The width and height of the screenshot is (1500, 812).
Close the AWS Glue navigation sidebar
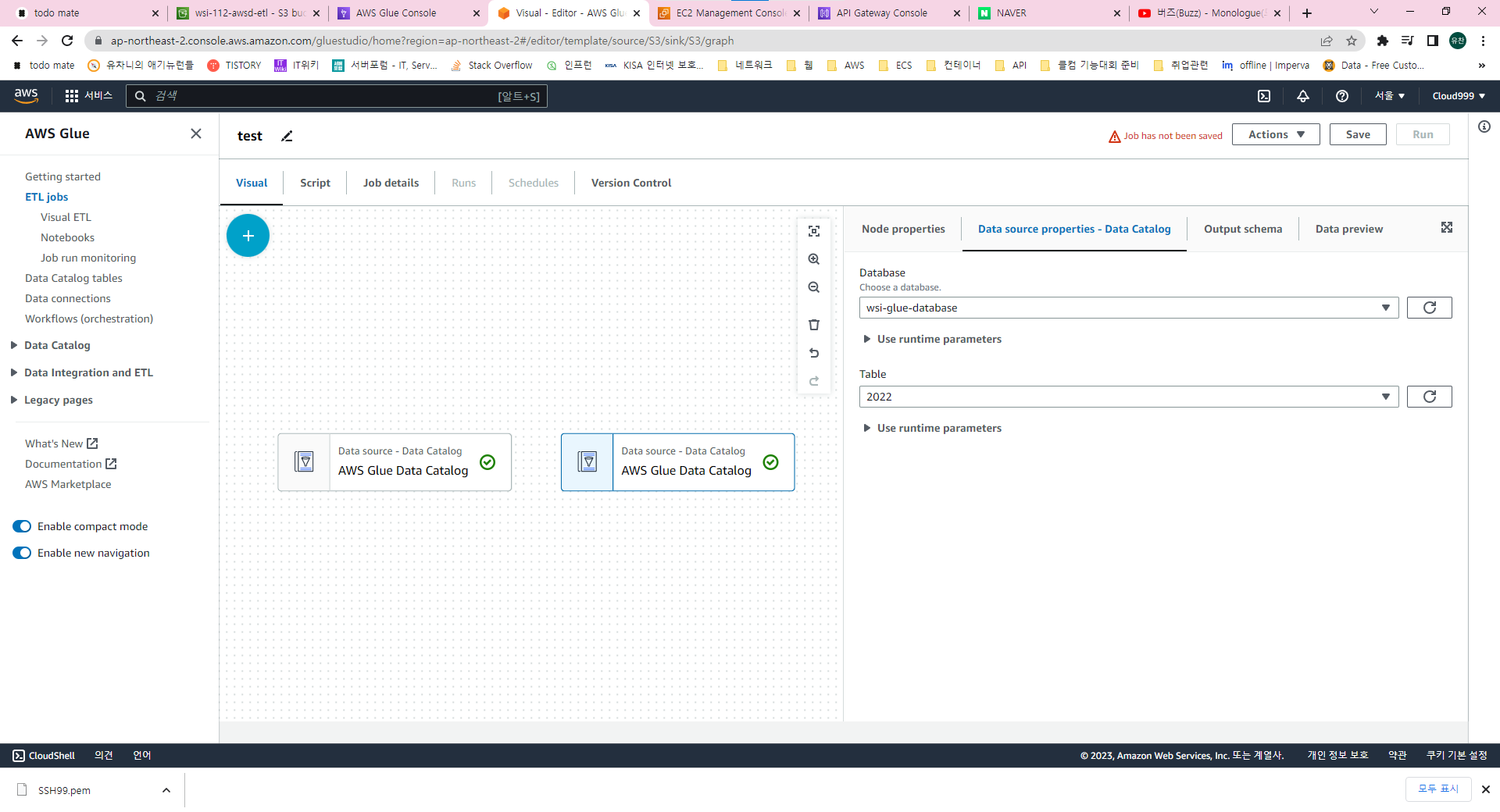[x=196, y=134]
